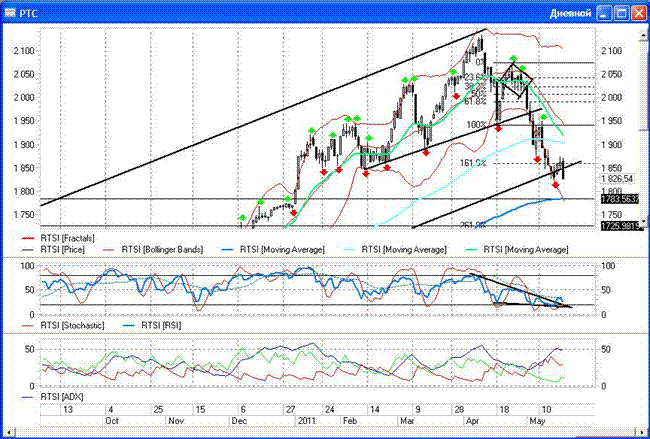Select the diamond pattern drawn on price chart

pos(516,81)
